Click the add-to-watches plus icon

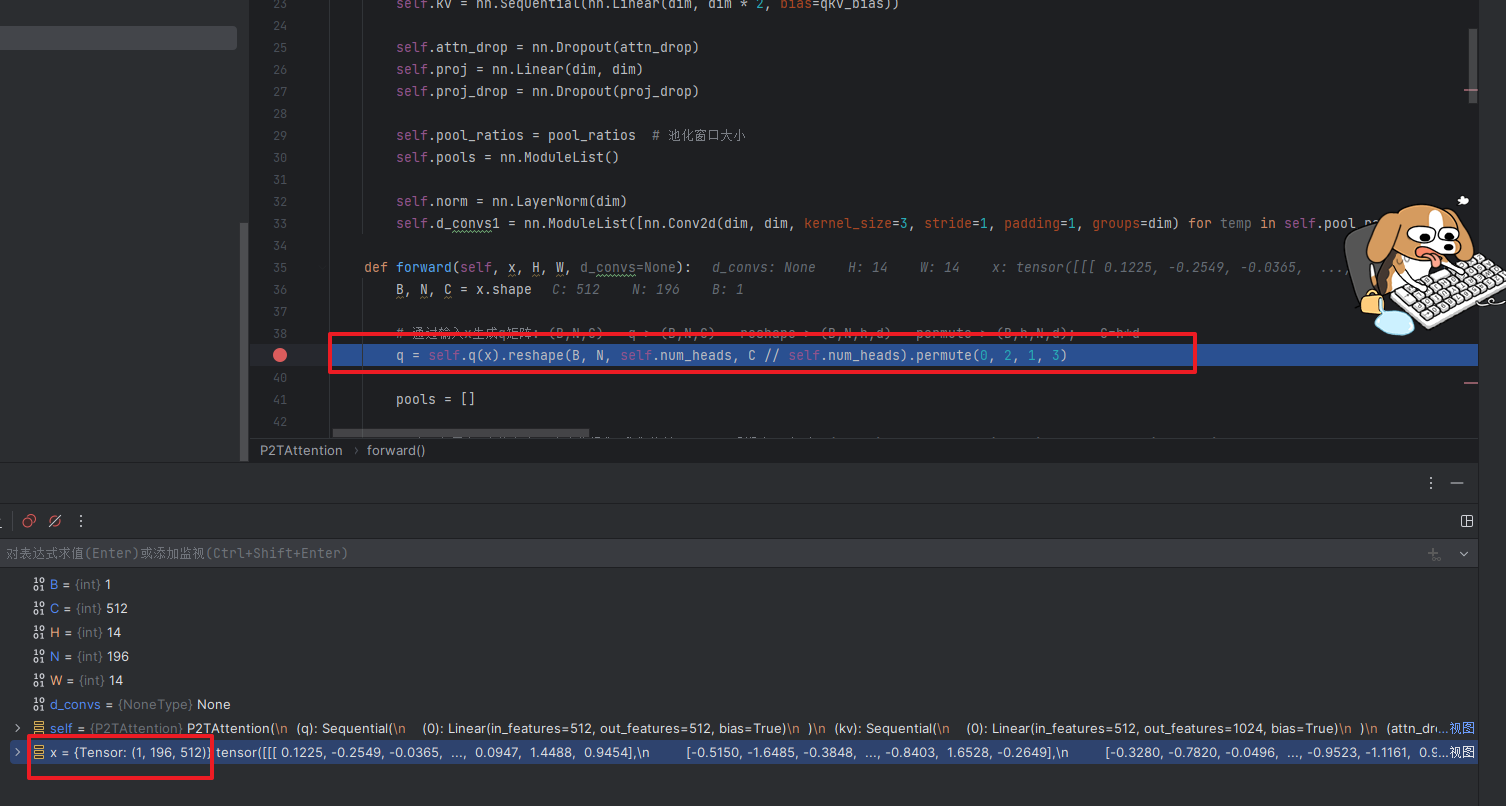[1435, 554]
